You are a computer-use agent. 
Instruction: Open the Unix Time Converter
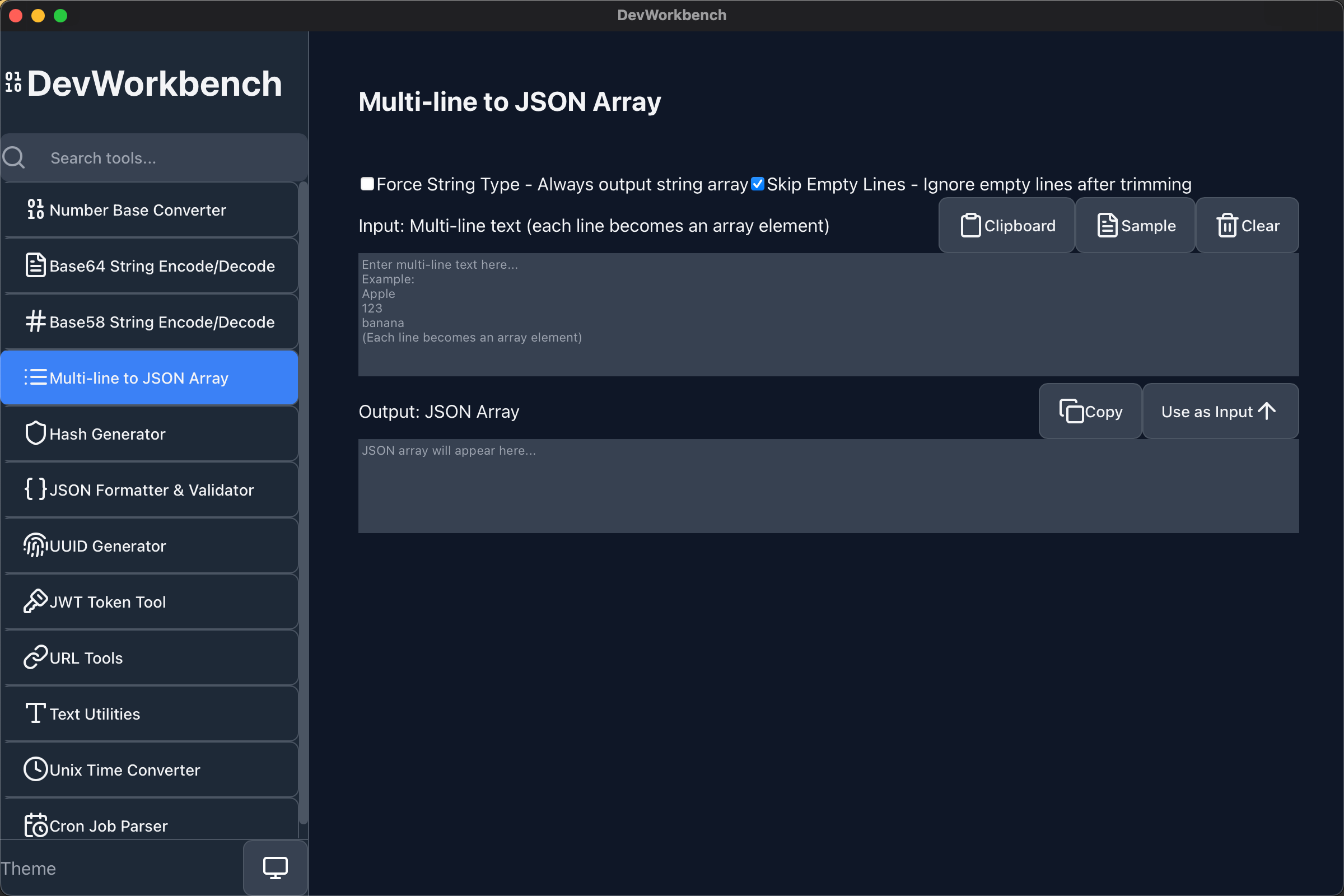[150, 769]
